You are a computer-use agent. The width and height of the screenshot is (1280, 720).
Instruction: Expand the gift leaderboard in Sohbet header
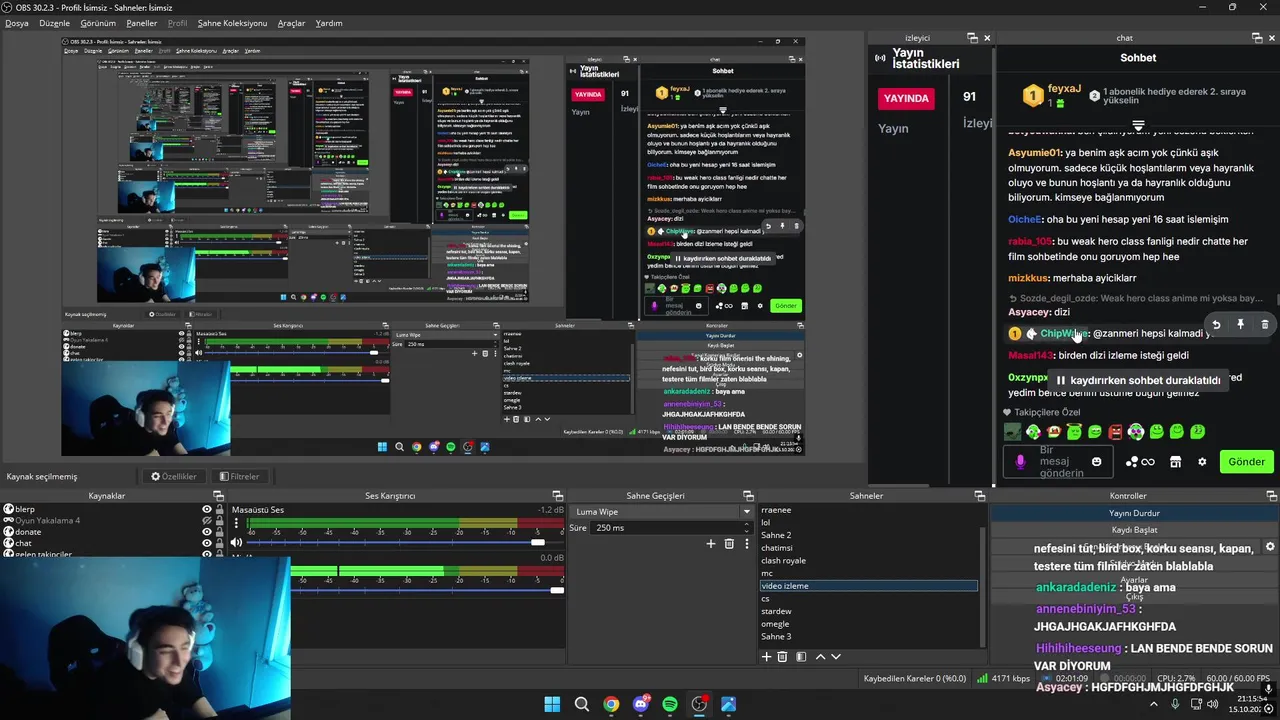1138,126
